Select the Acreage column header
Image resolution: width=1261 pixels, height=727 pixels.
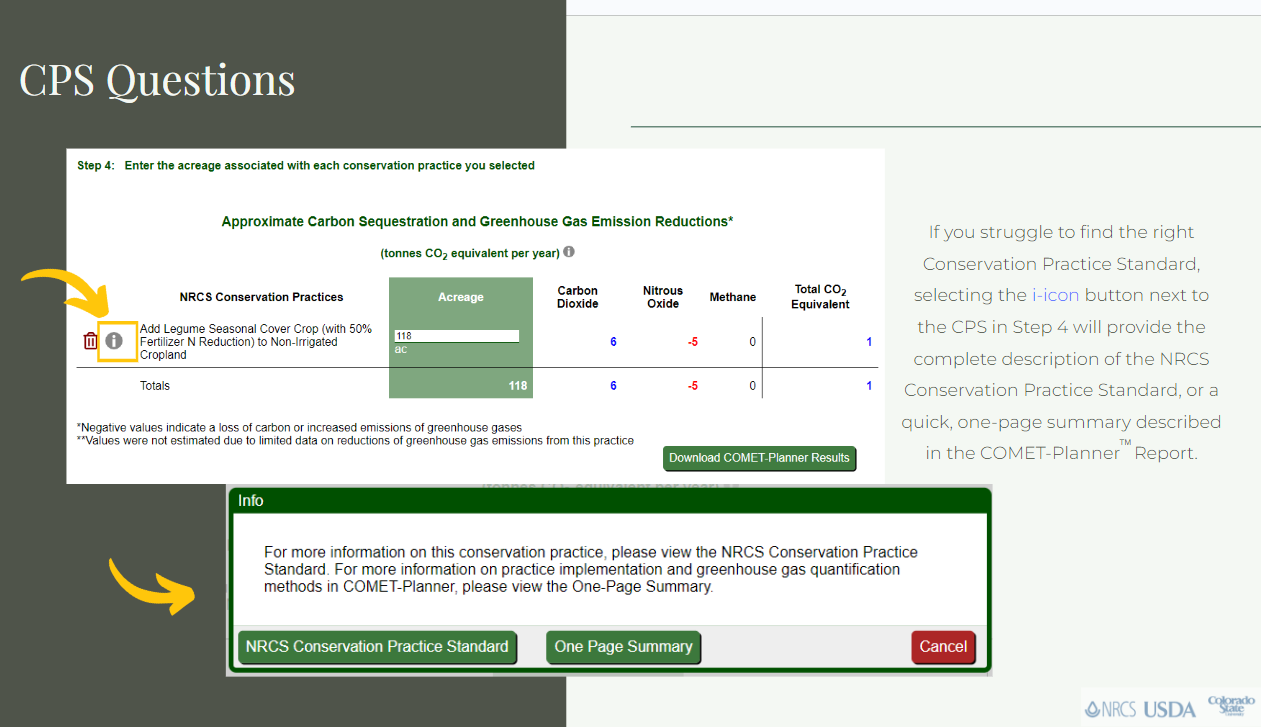click(461, 297)
